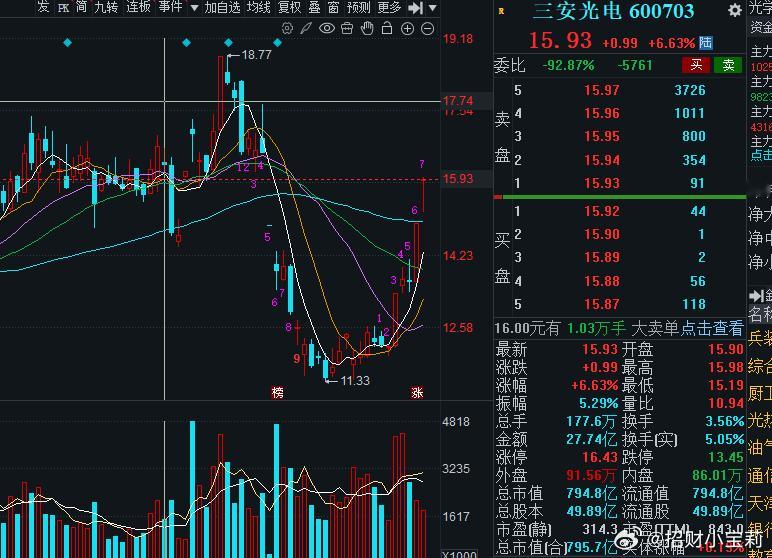Switch to 简 view
The width and height of the screenshot is (772, 558).
click(81, 7)
